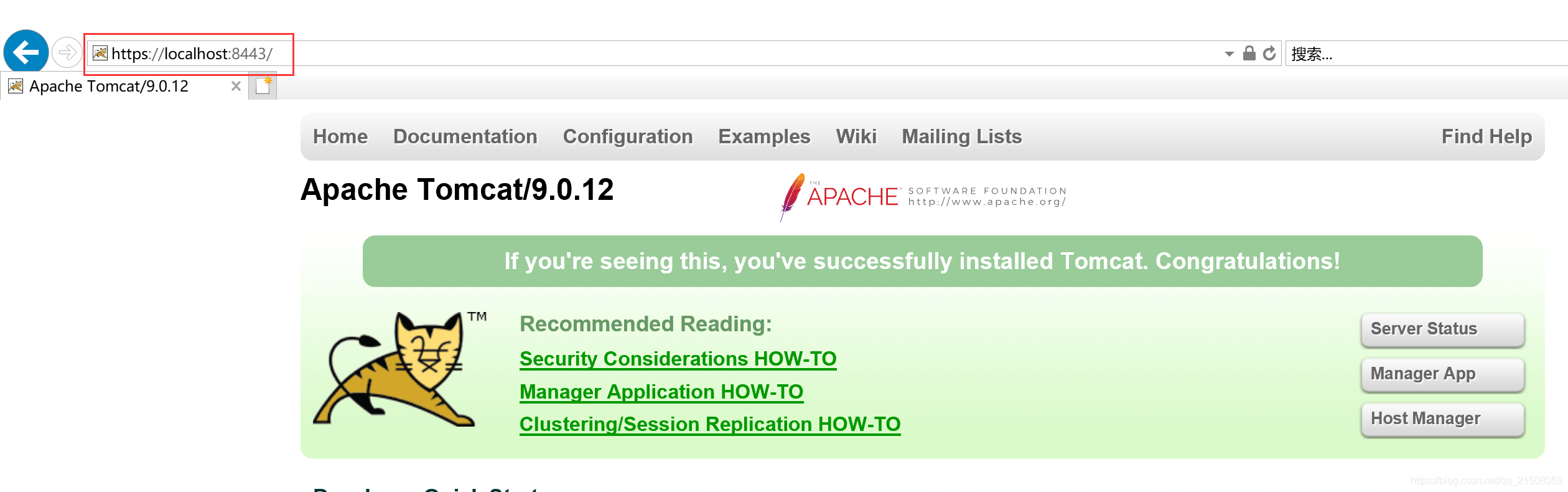Open the Documentation navigation item
This screenshot has height=492, width=1568.
click(x=465, y=136)
